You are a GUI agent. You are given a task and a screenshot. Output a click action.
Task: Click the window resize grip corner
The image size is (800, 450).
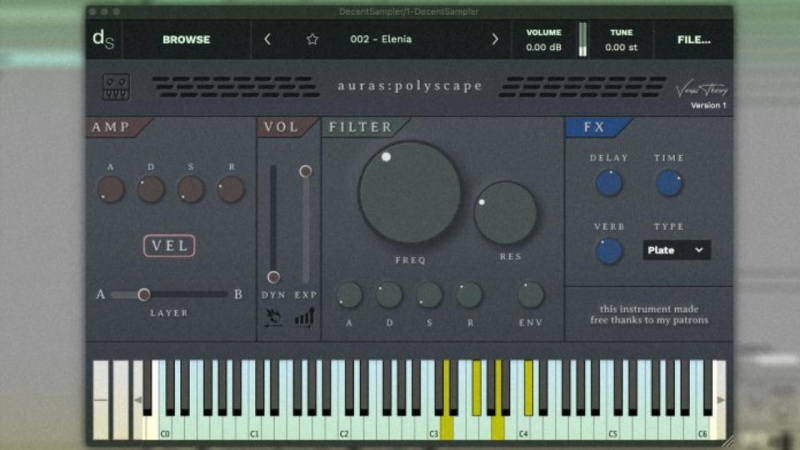pyautogui.click(x=728, y=441)
